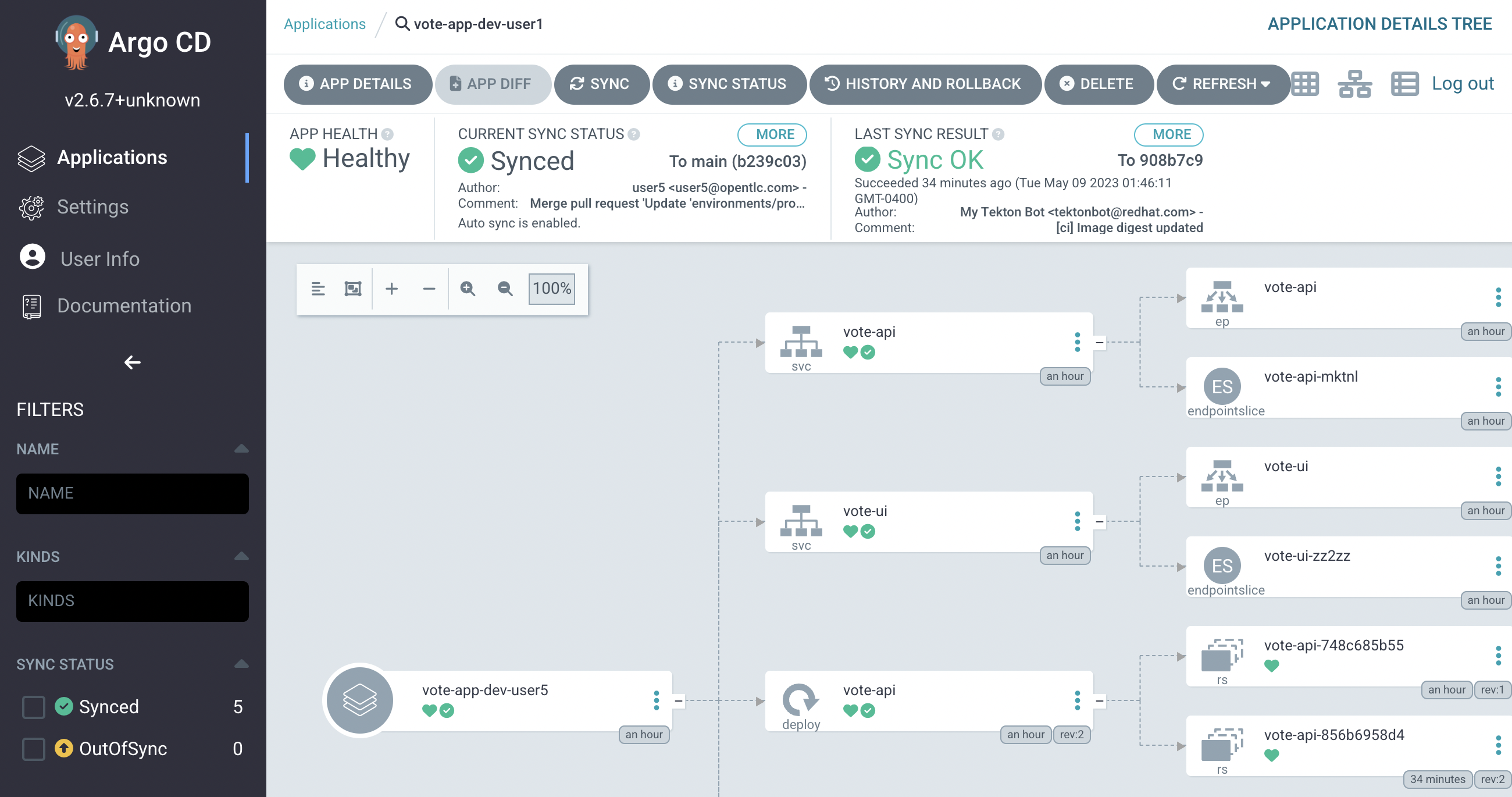Open the REFRESH dropdown
Viewport: 1512px width, 797px height.
point(1222,84)
